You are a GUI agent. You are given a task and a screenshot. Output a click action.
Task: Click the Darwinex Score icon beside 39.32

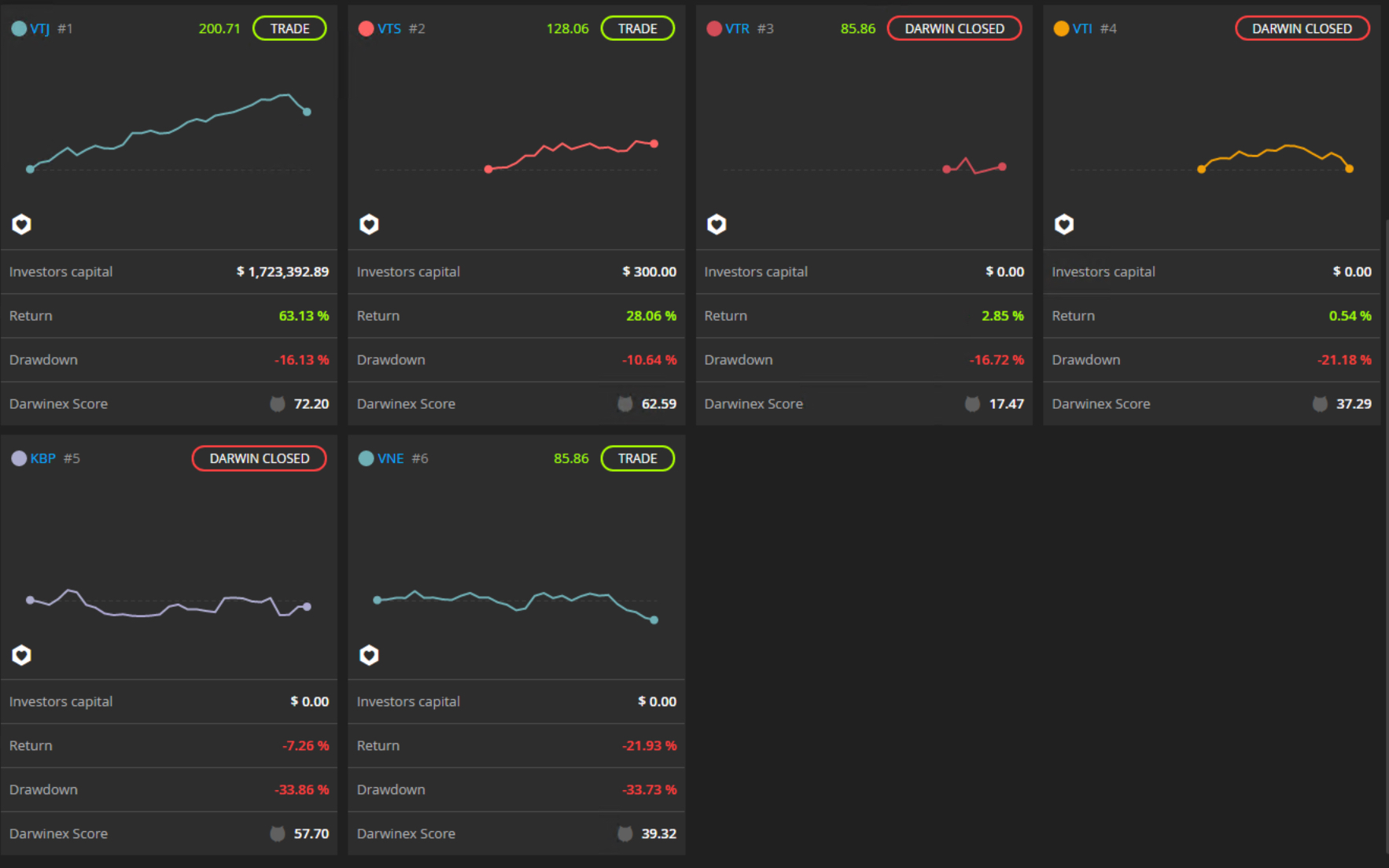(625, 834)
